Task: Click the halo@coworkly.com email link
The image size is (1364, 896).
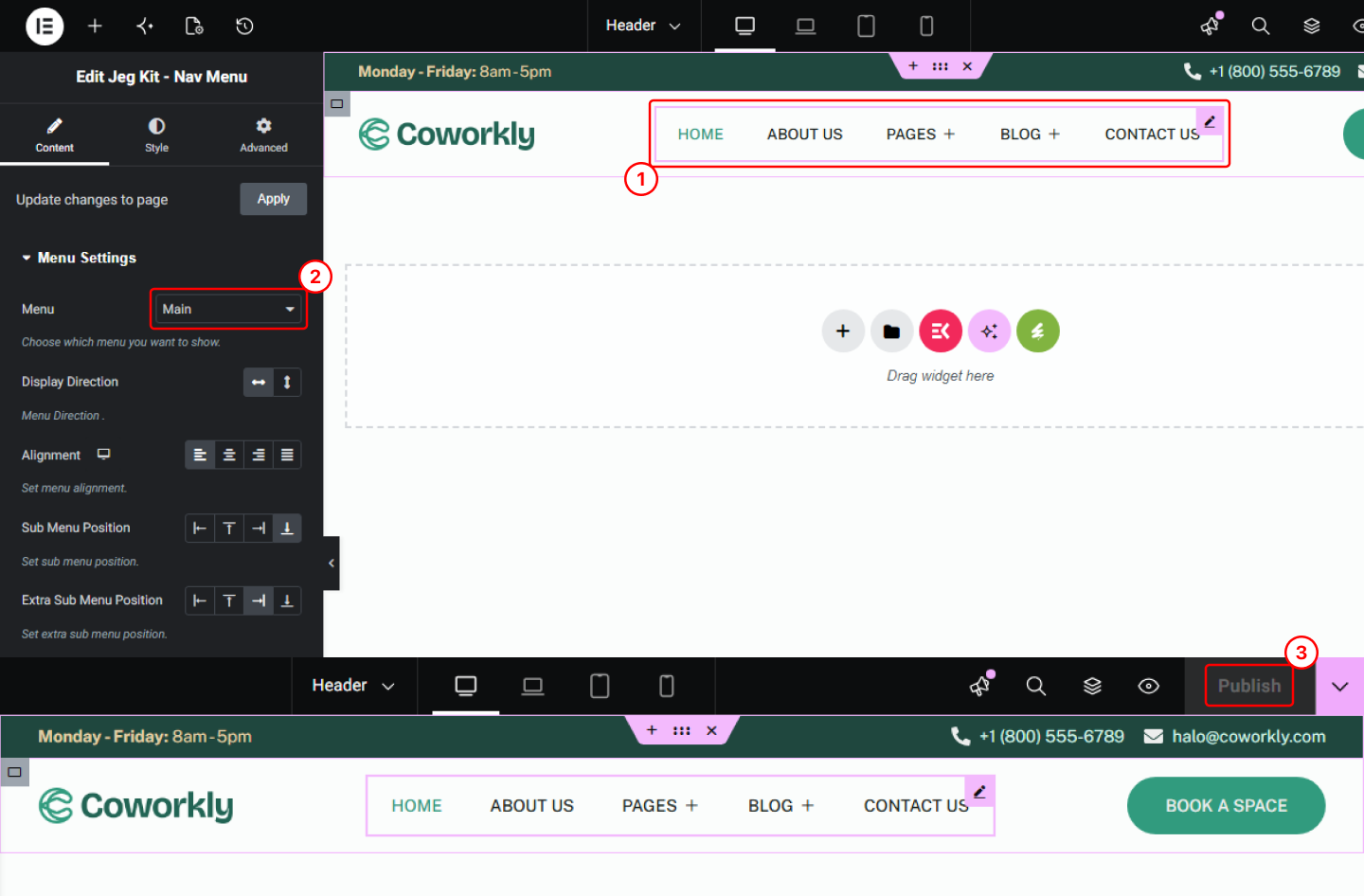Action: pos(1248,737)
